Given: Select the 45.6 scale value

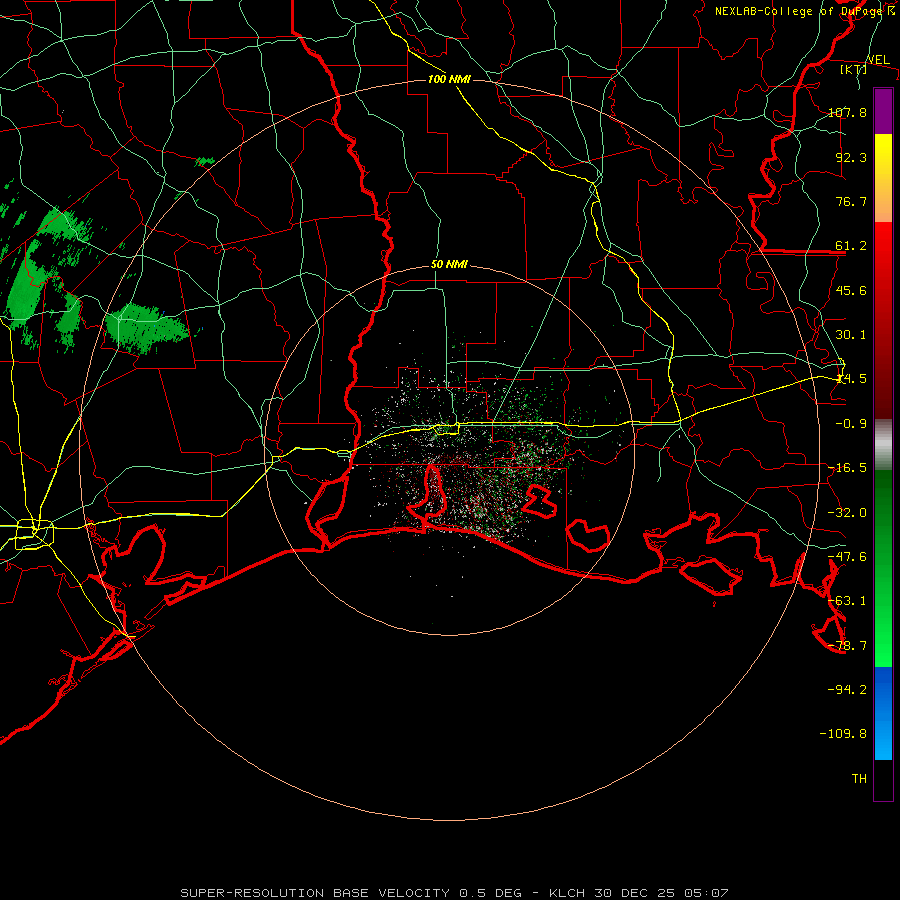Looking at the screenshot, I should coord(851,290).
